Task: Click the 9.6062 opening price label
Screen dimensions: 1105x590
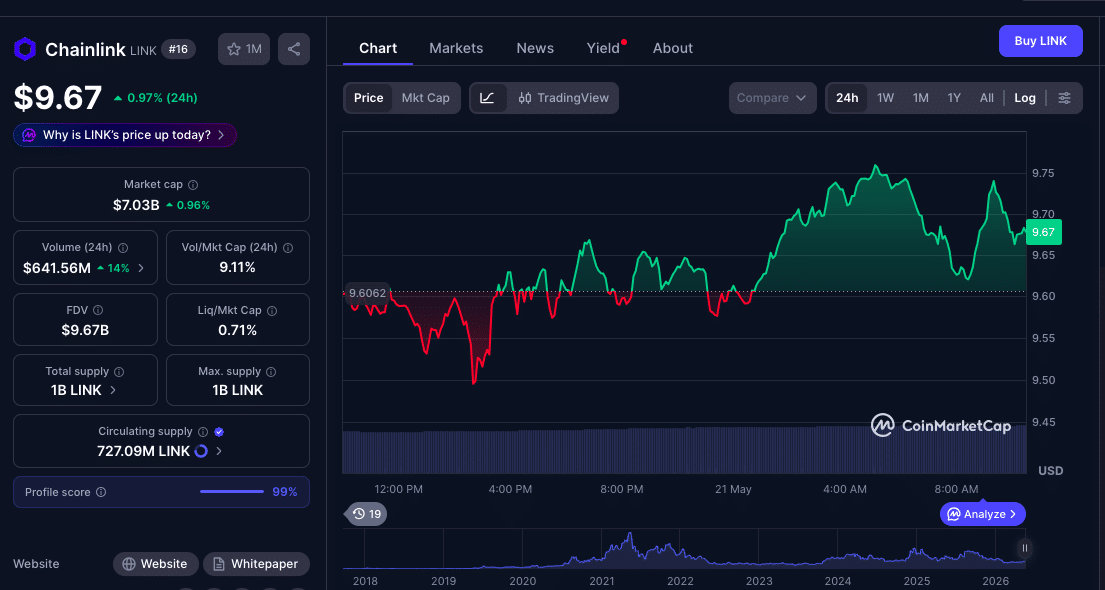Action: pos(368,293)
